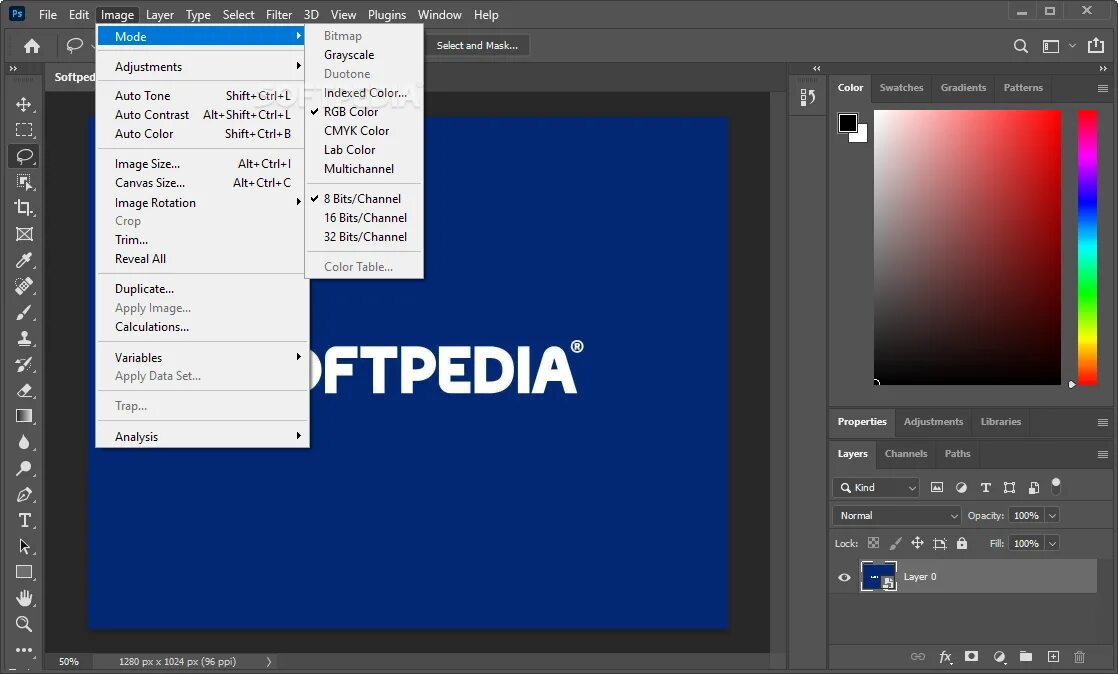The height and width of the screenshot is (674, 1118).
Task: Expand the Variables submenu
Action: [x=202, y=357]
